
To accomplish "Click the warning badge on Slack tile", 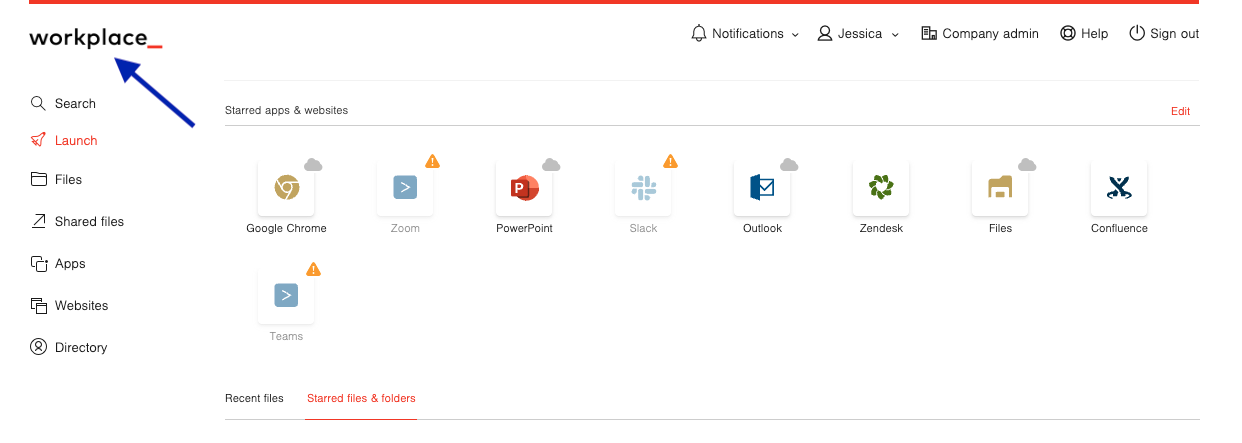I will pos(671,161).
